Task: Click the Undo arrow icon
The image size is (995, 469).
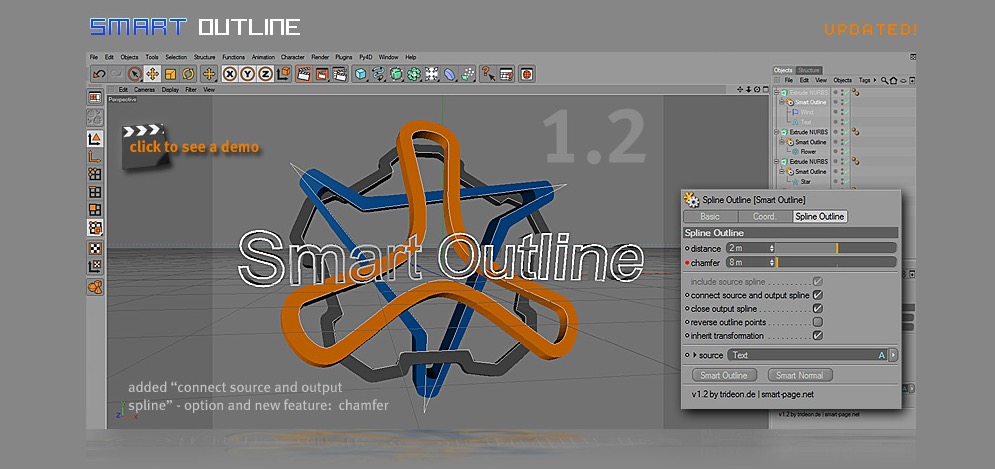Action: click(98, 74)
